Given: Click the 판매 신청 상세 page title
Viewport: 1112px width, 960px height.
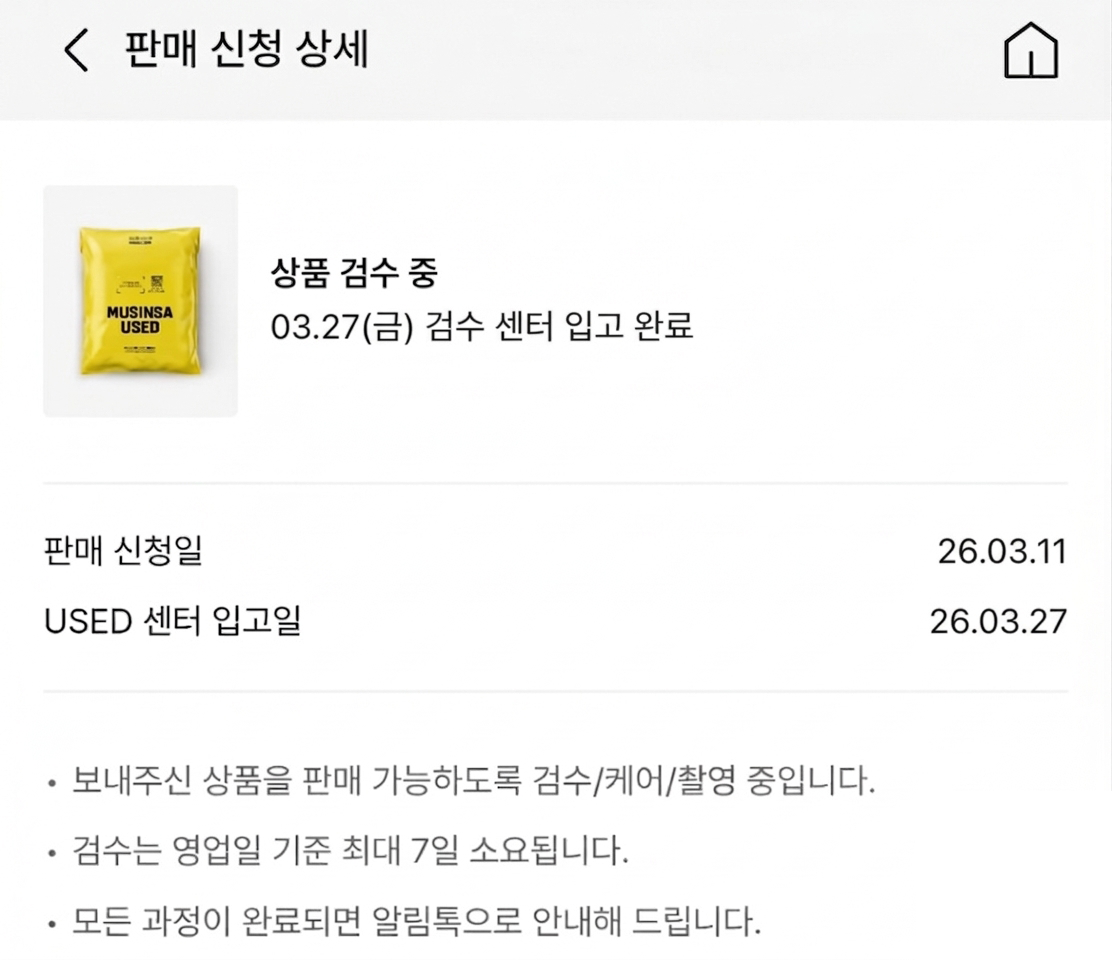Looking at the screenshot, I should (247, 50).
